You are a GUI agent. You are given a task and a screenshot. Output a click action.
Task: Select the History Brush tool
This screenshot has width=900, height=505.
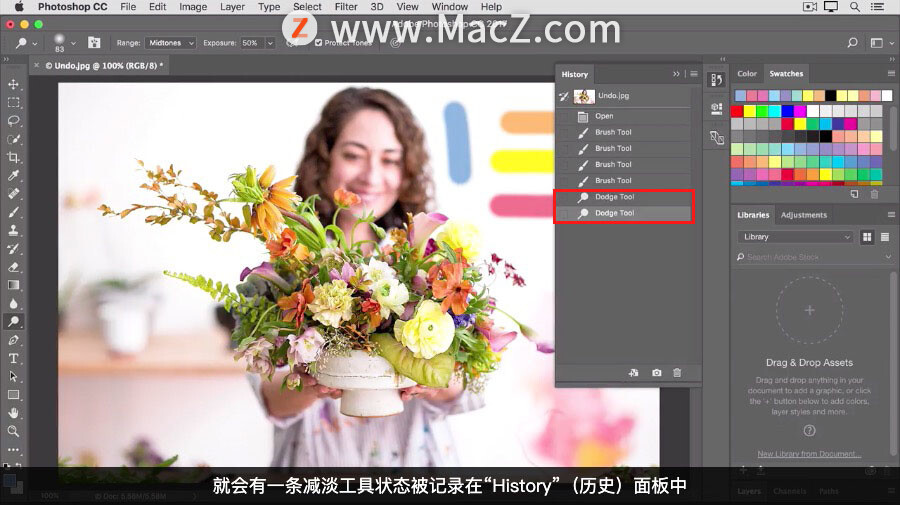[13, 249]
